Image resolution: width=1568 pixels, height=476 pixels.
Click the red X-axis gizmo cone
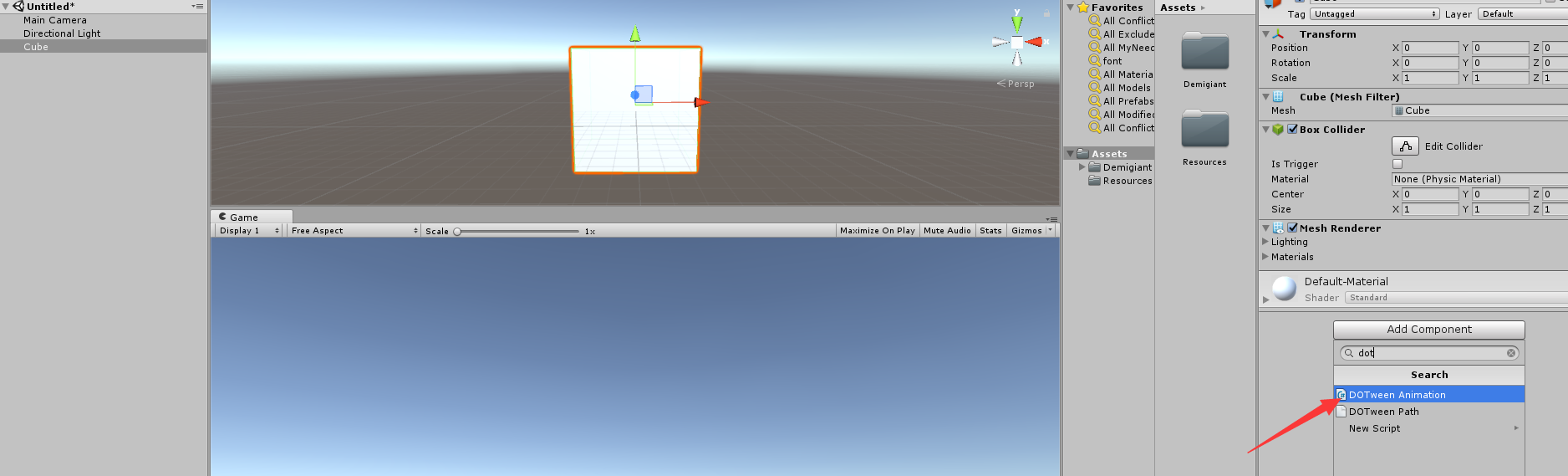[1035, 42]
